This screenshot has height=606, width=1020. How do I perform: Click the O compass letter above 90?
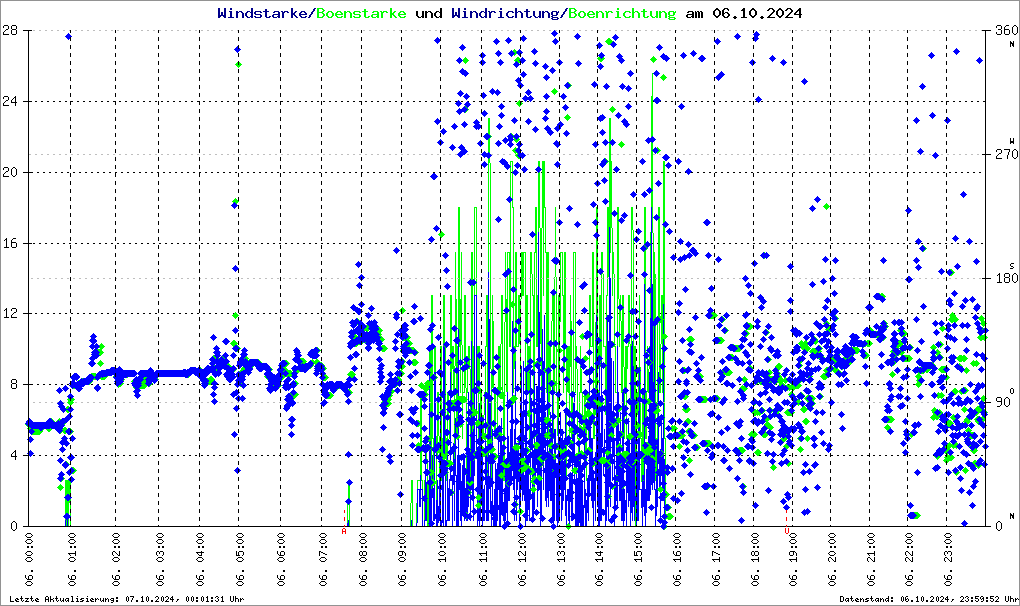(x=1012, y=391)
